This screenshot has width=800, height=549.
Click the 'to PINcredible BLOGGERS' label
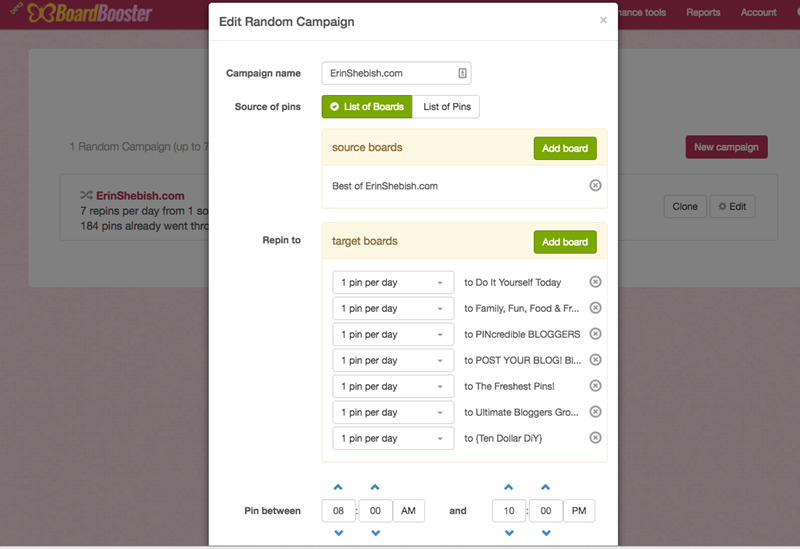[522, 334]
